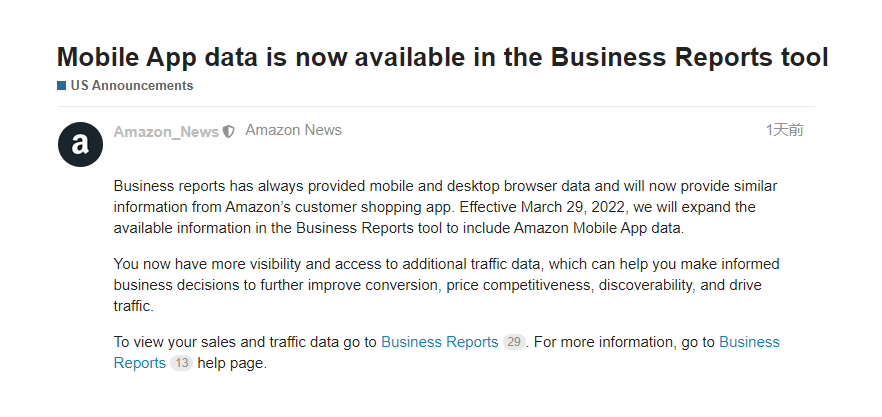Click the 13 click-count badge
Image resolution: width=882 pixels, height=417 pixels.
coord(181,364)
